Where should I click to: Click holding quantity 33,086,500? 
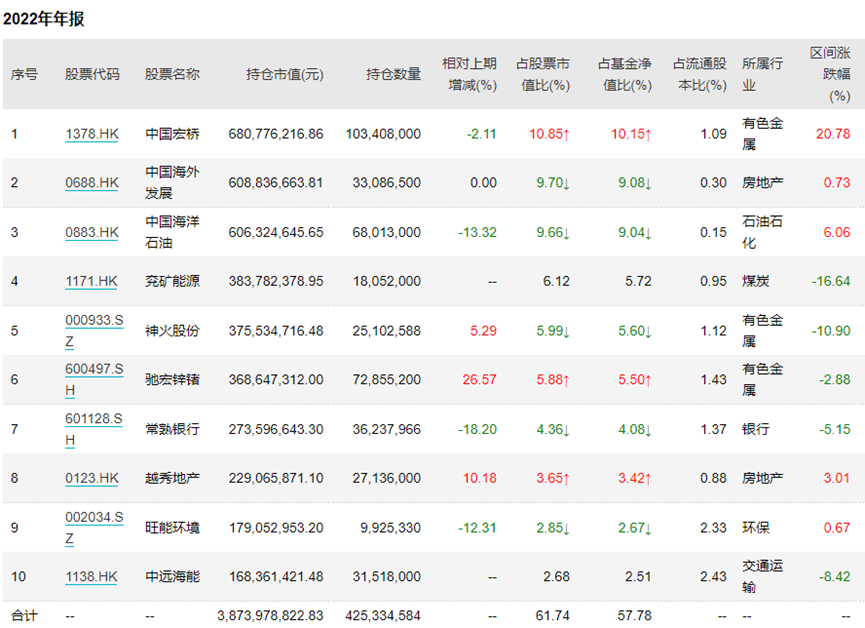click(387, 183)
